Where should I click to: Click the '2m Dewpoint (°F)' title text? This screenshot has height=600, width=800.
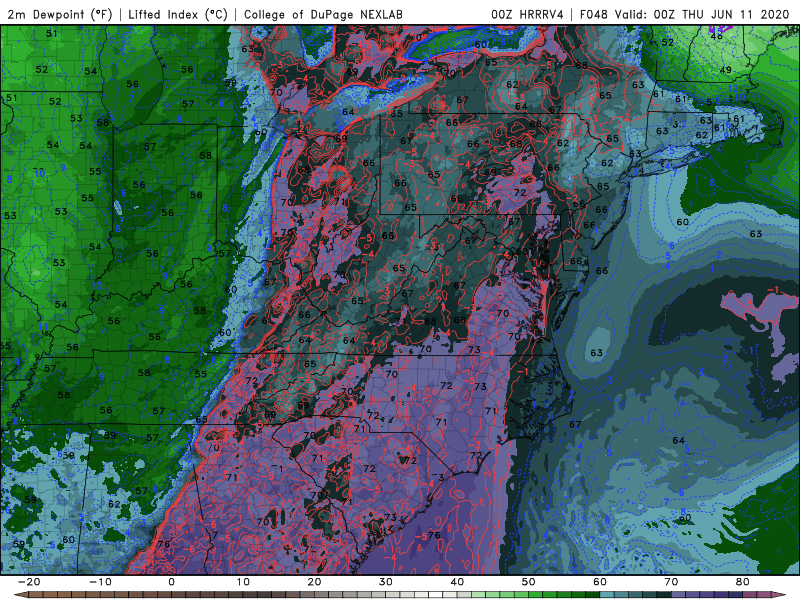point(60,14)
